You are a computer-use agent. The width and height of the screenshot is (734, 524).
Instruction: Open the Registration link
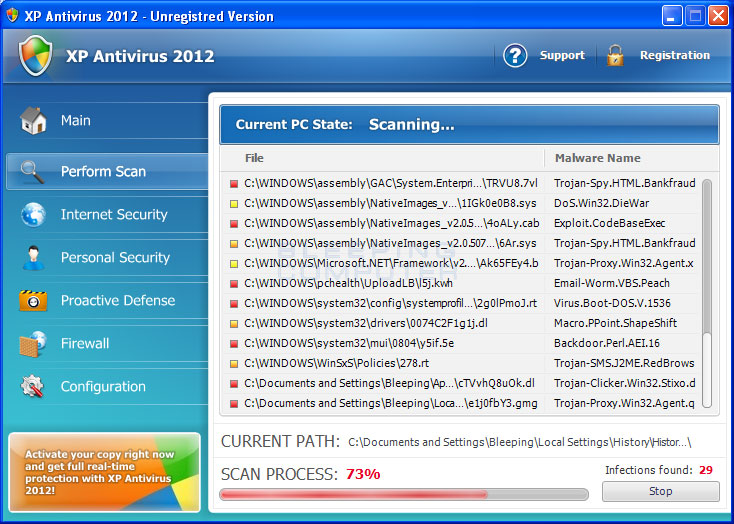[x=675, y=55]
